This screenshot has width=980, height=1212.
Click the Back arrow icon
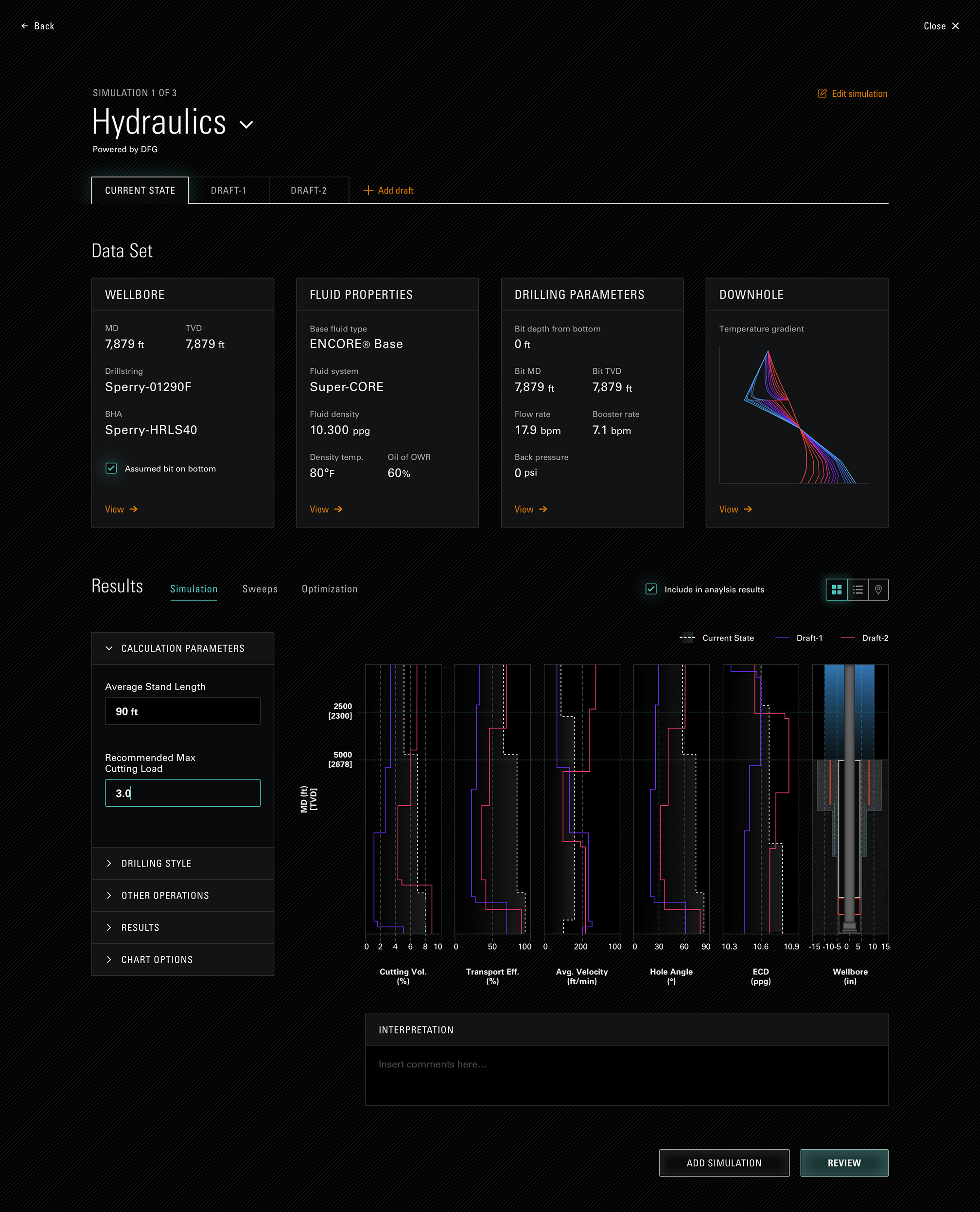tap(24, 26)
